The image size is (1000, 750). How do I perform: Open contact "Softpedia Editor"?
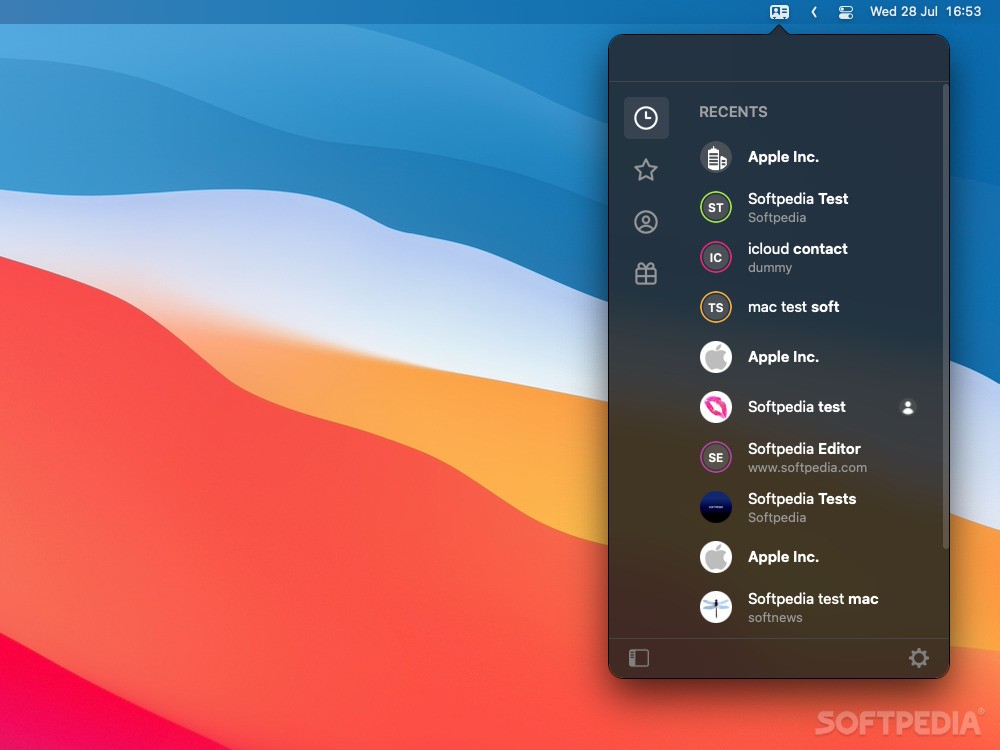[809, 457]
